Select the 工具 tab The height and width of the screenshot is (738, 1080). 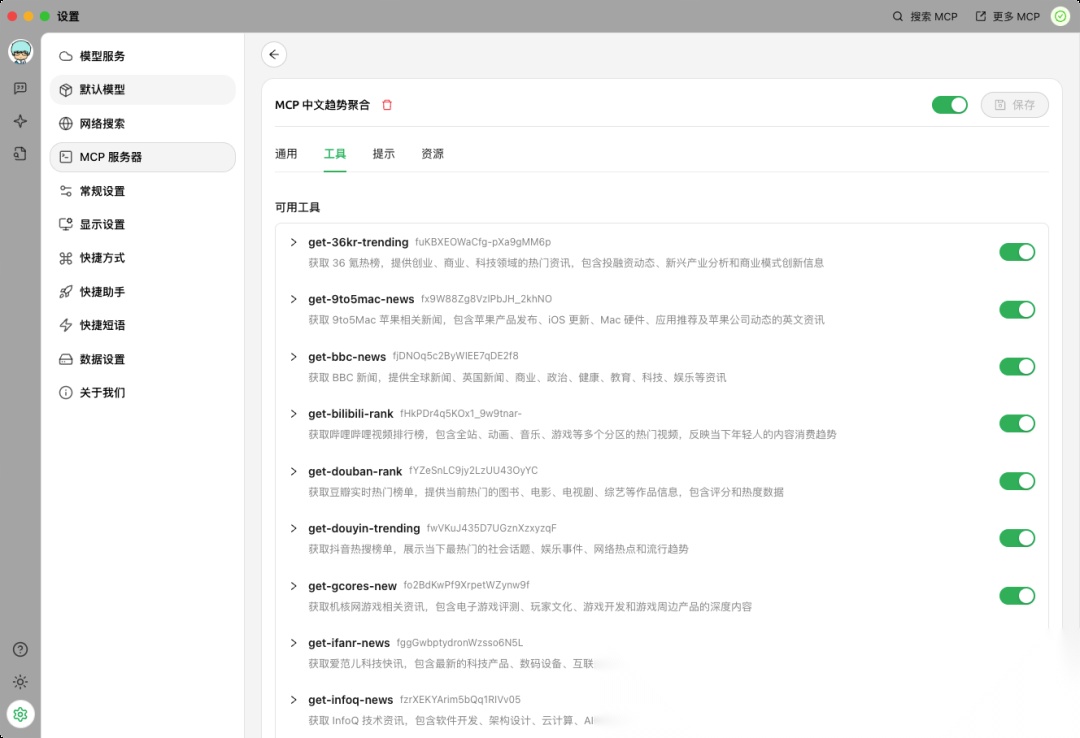tap(335, 154)
